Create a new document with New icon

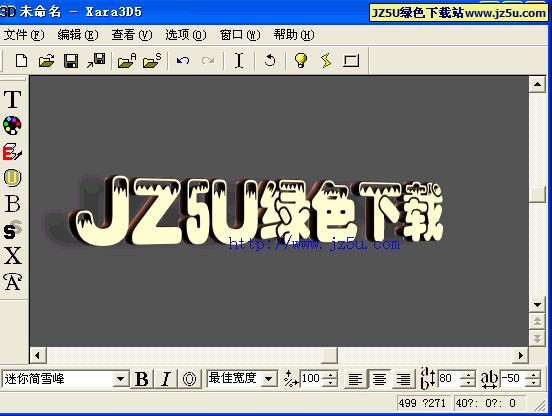[x=21, y=61]
